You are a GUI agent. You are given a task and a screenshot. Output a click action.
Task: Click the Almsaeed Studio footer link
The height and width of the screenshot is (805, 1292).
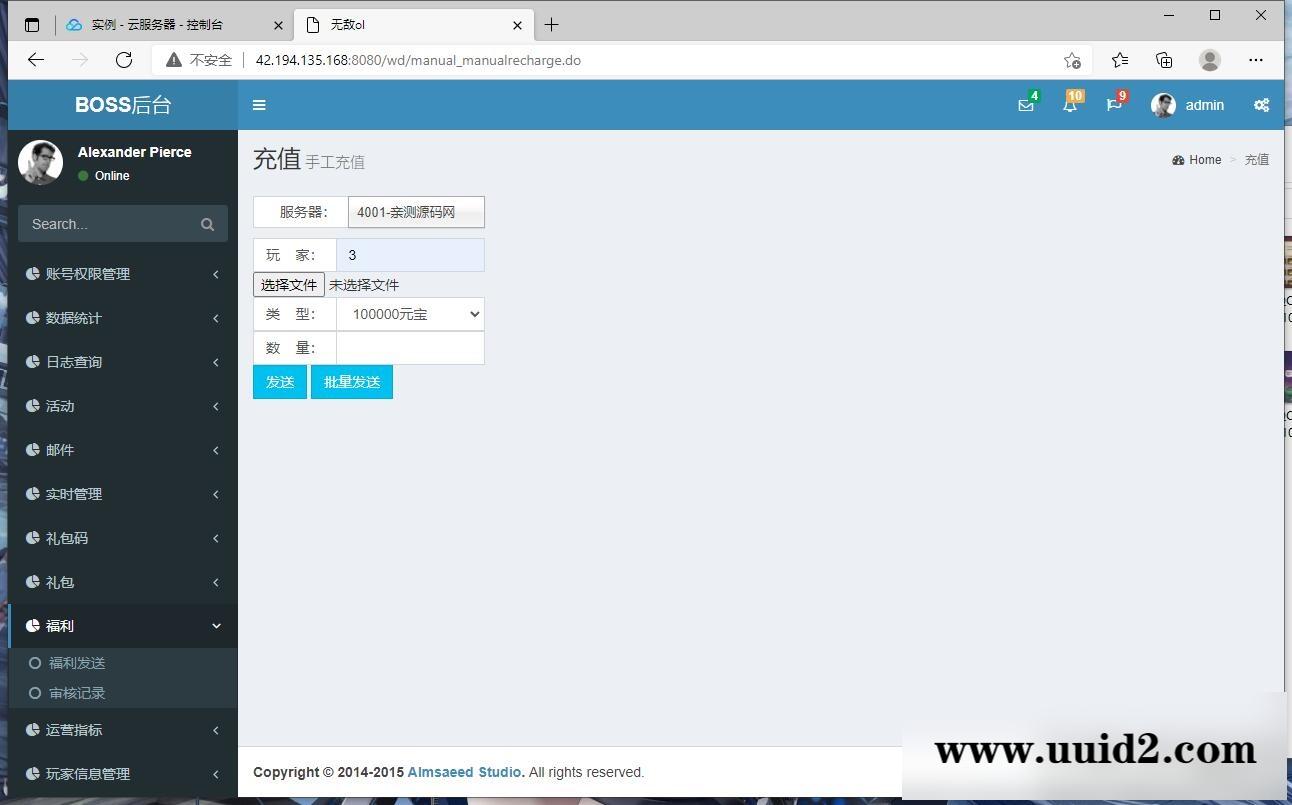(x=464, y=771)
